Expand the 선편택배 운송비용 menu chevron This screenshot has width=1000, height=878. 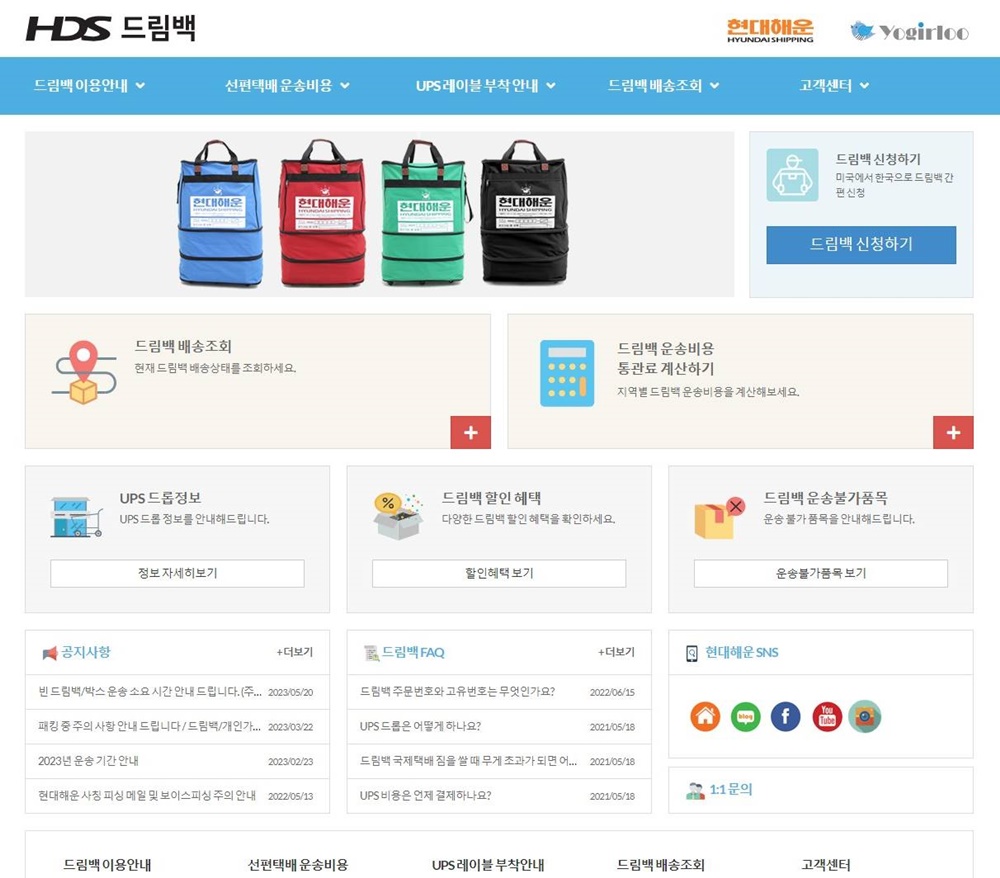point(345,85)
